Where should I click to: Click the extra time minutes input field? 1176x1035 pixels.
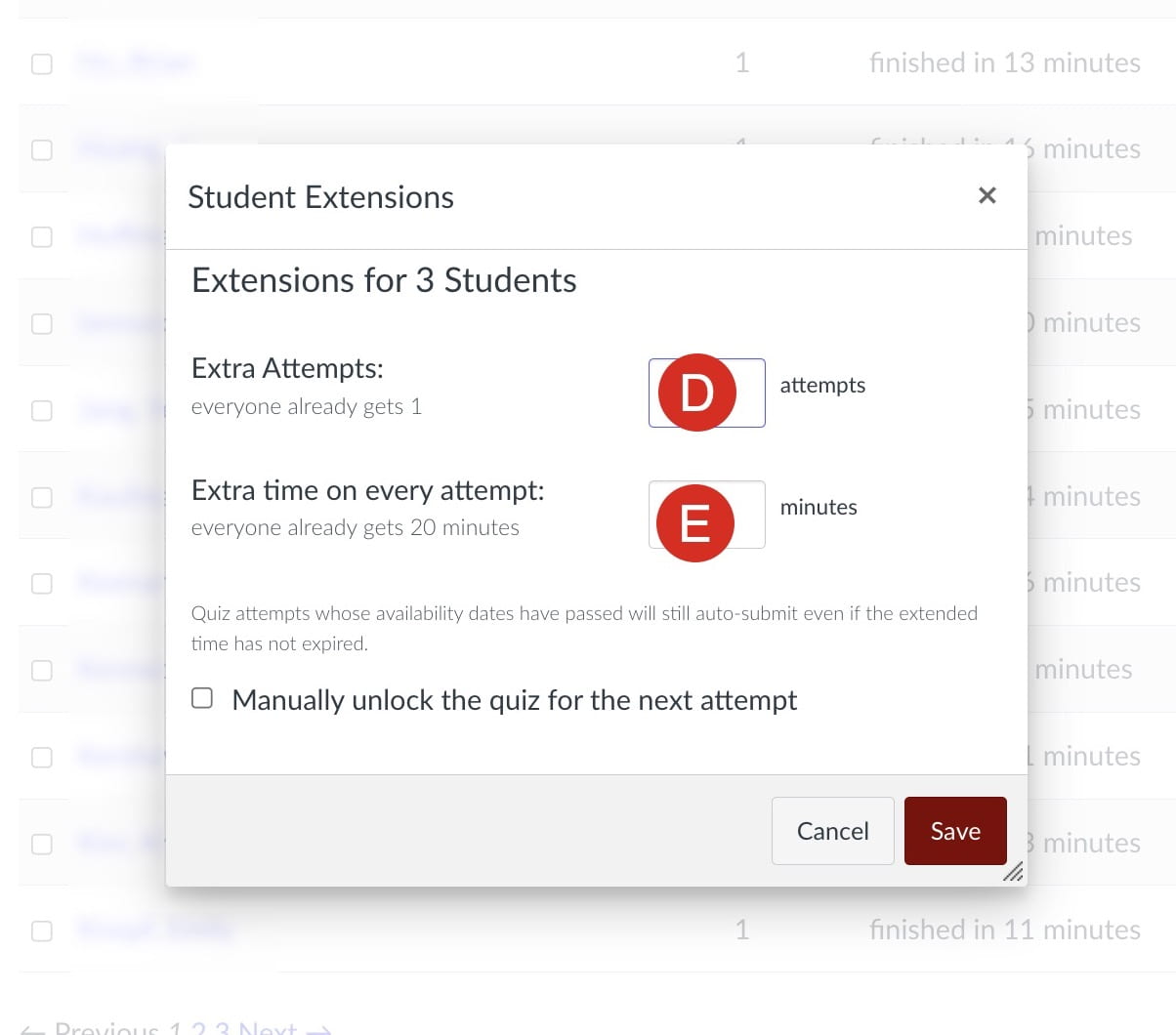click(706, 515)
